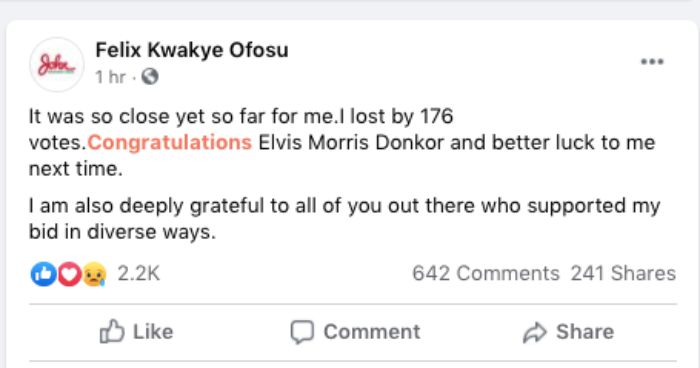The image size is (700, 368).
Task: Click Felix Kwakye Ofosu profile picture
Action: [57, 65]
